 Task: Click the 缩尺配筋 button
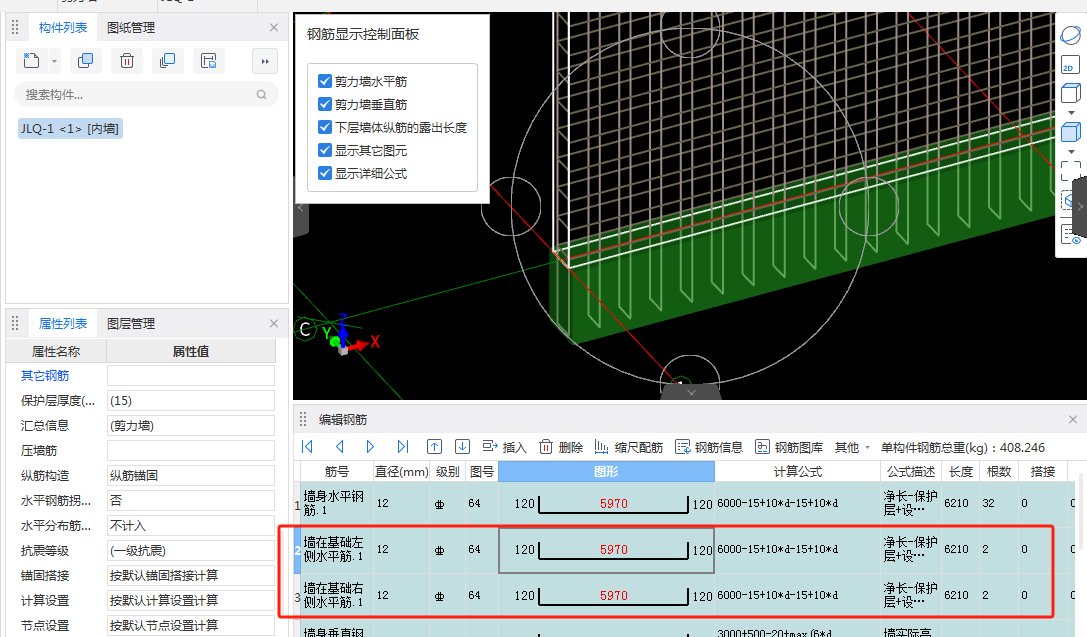[x=629, y=447]
